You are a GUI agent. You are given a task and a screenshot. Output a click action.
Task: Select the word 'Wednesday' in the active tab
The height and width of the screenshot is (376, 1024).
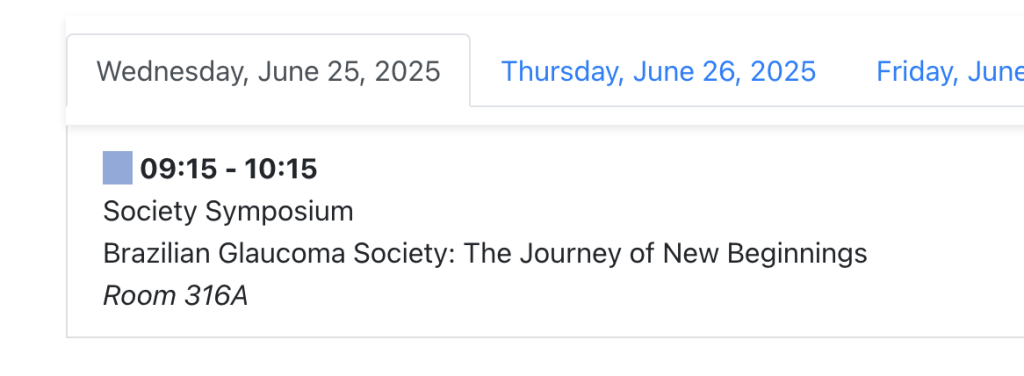pos(172,71)
